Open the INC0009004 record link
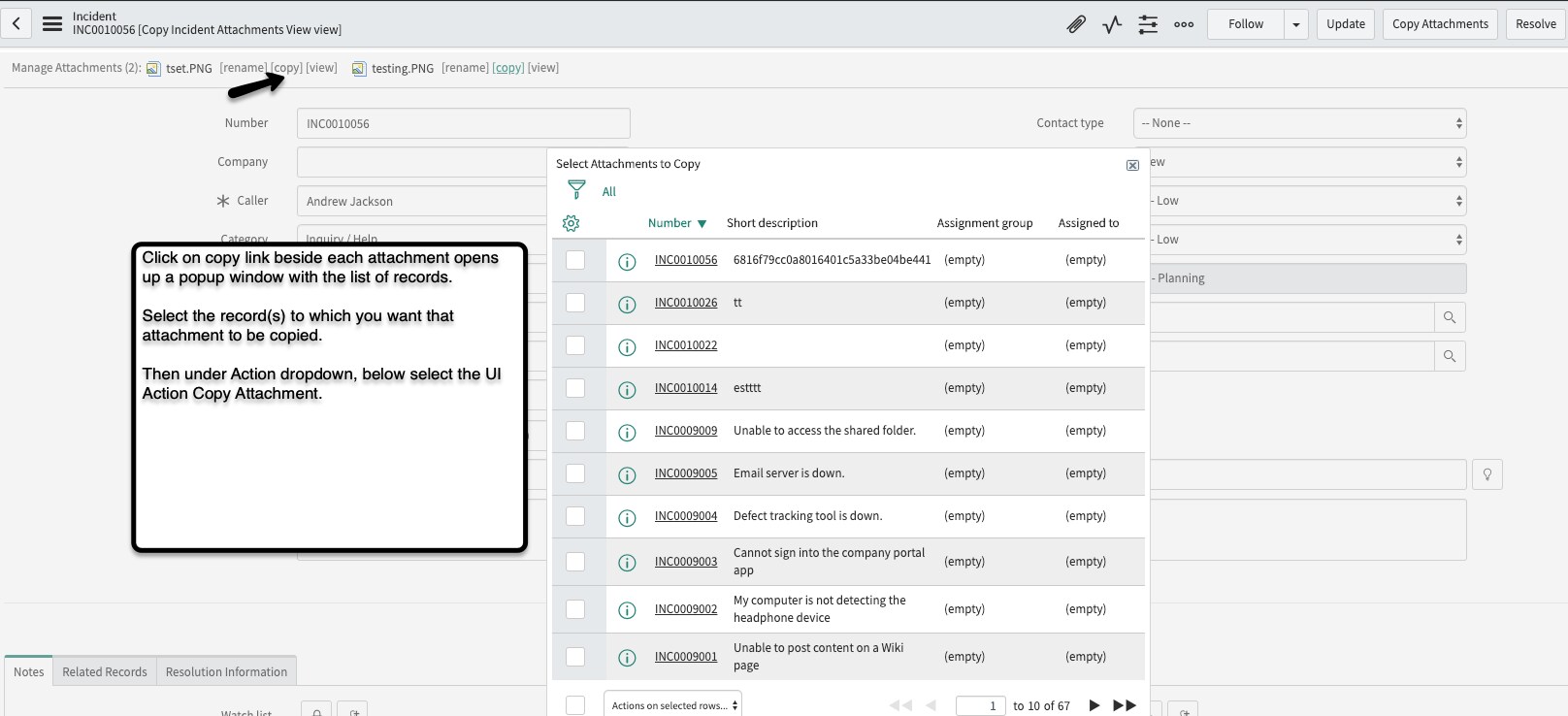 point(686,516)
